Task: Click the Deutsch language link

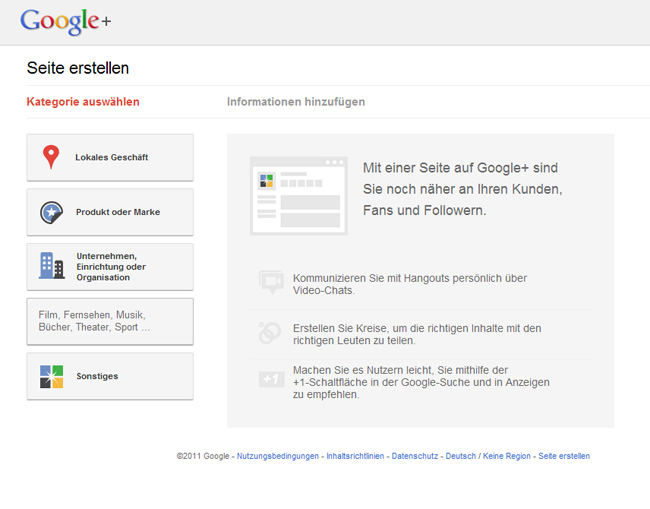Action: (461, 456)
